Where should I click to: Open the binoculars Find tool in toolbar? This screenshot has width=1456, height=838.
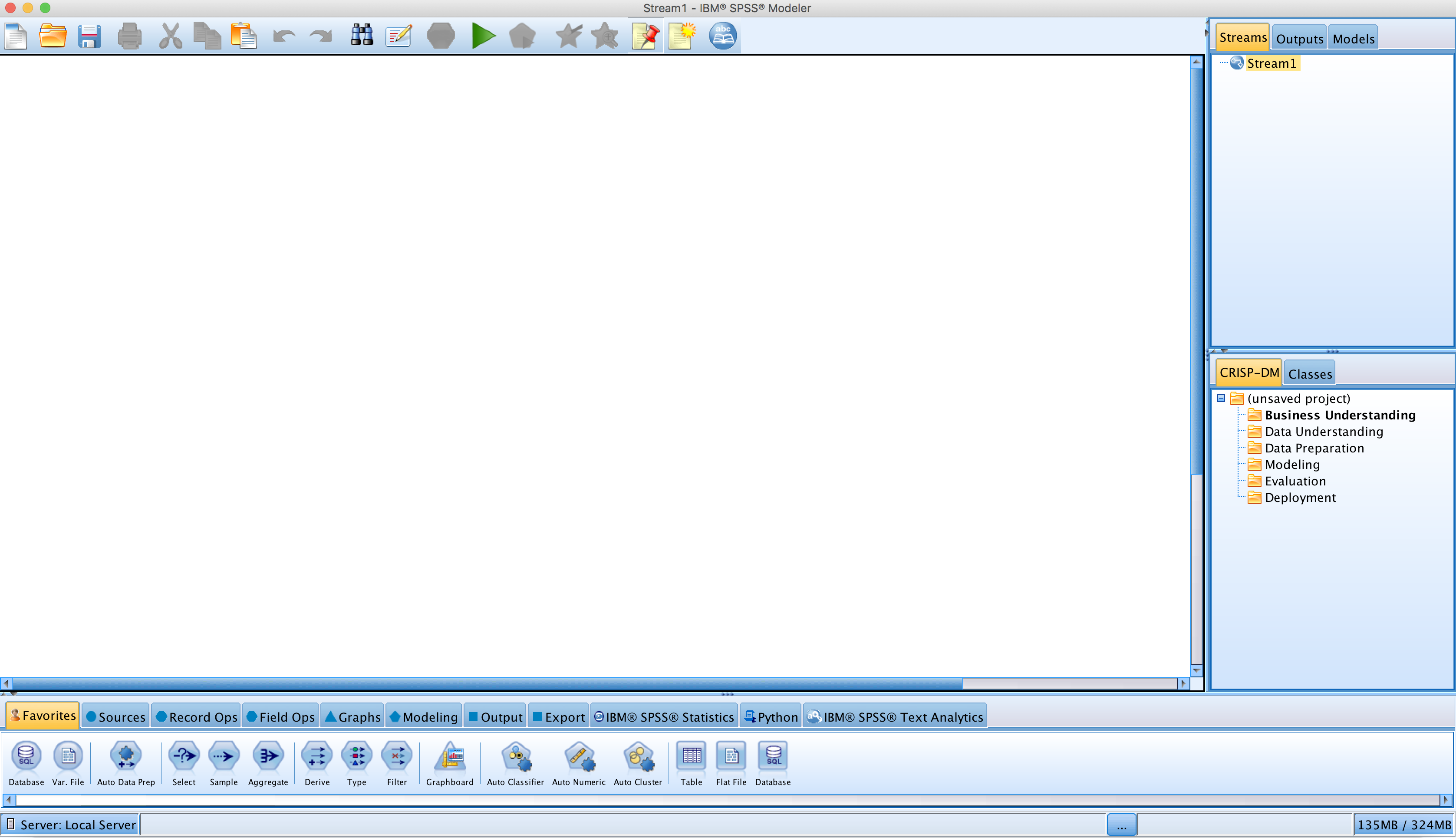[x=362, y=36]
